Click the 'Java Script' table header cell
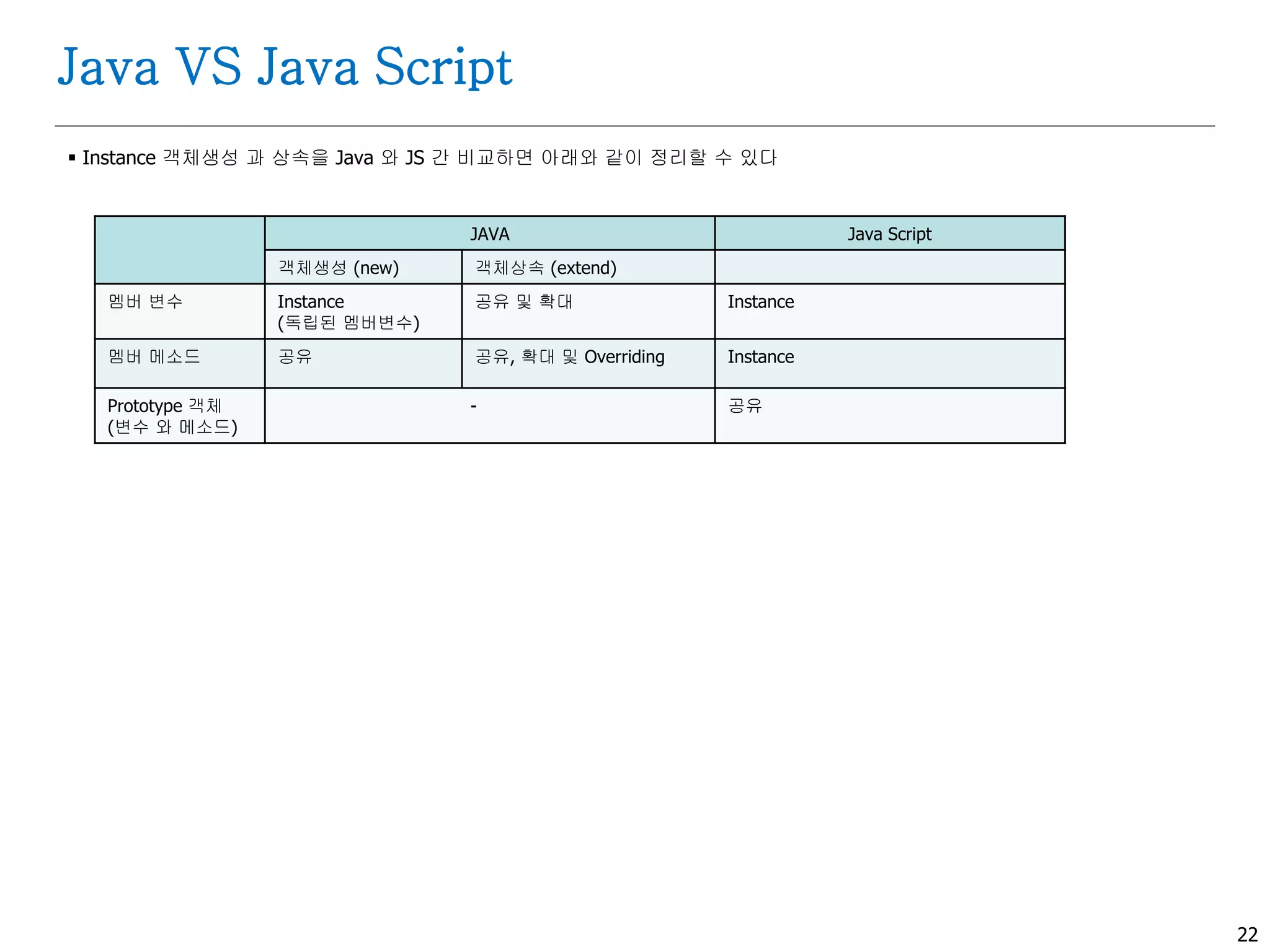Screen dimensions: 1270x952 point(889,234)
